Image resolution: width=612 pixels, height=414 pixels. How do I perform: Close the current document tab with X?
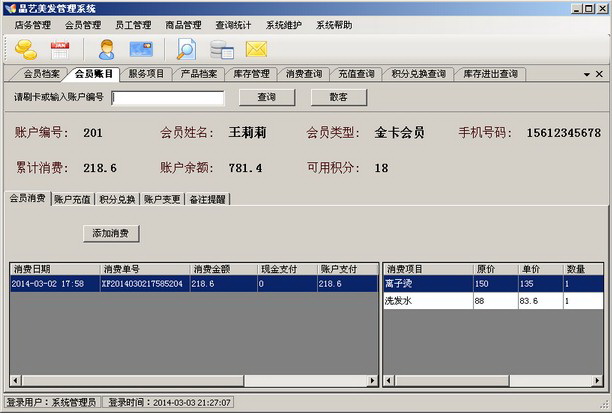tap(599, 74)
